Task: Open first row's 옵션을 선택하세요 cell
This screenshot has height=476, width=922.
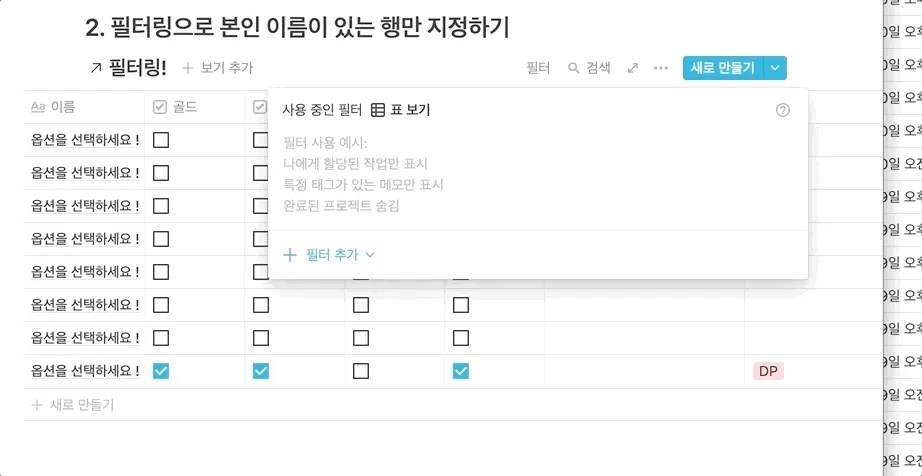Action: pos(84,140)
